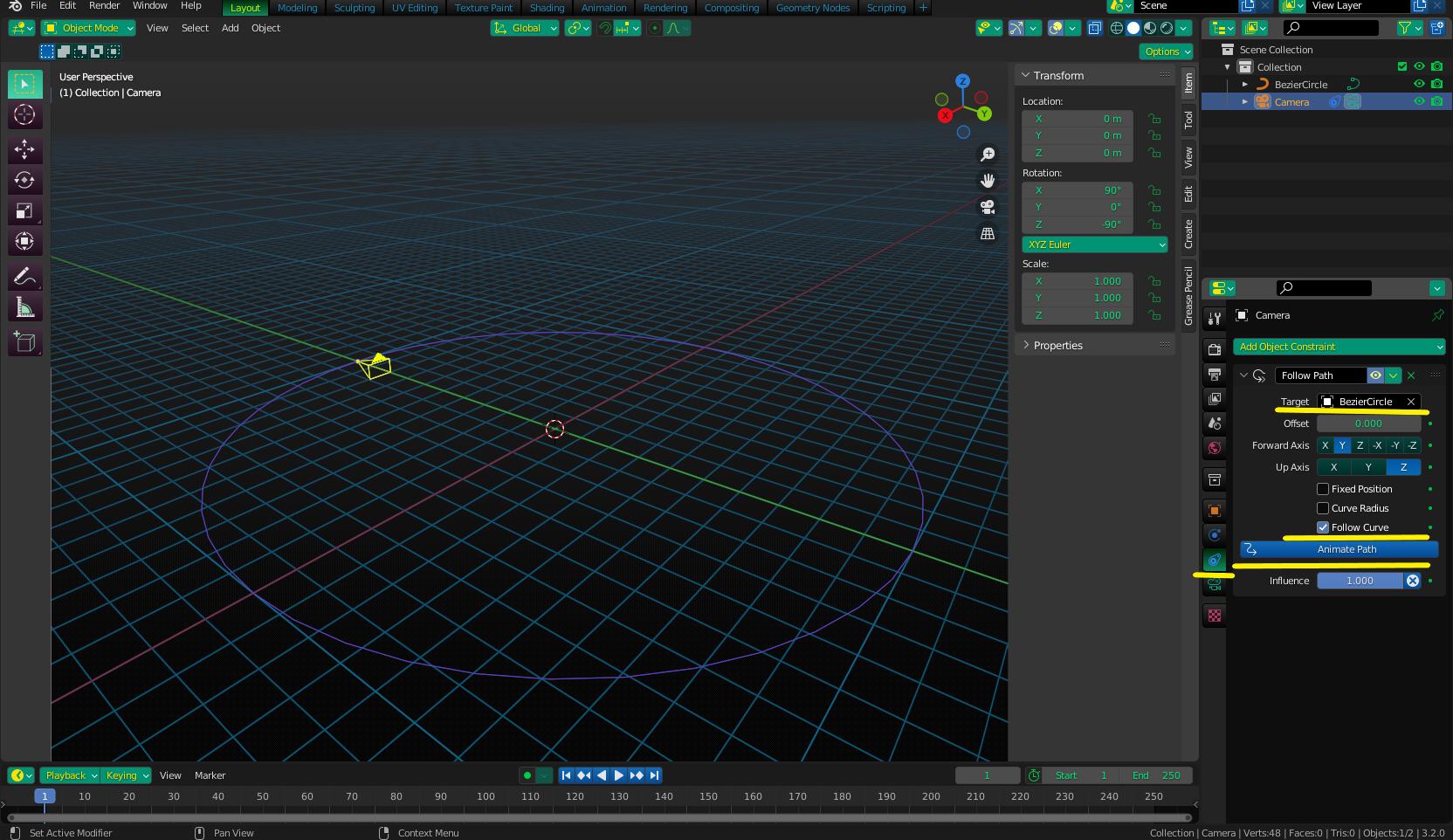Click the Blender logo menu icon

[x=14, y=6]
